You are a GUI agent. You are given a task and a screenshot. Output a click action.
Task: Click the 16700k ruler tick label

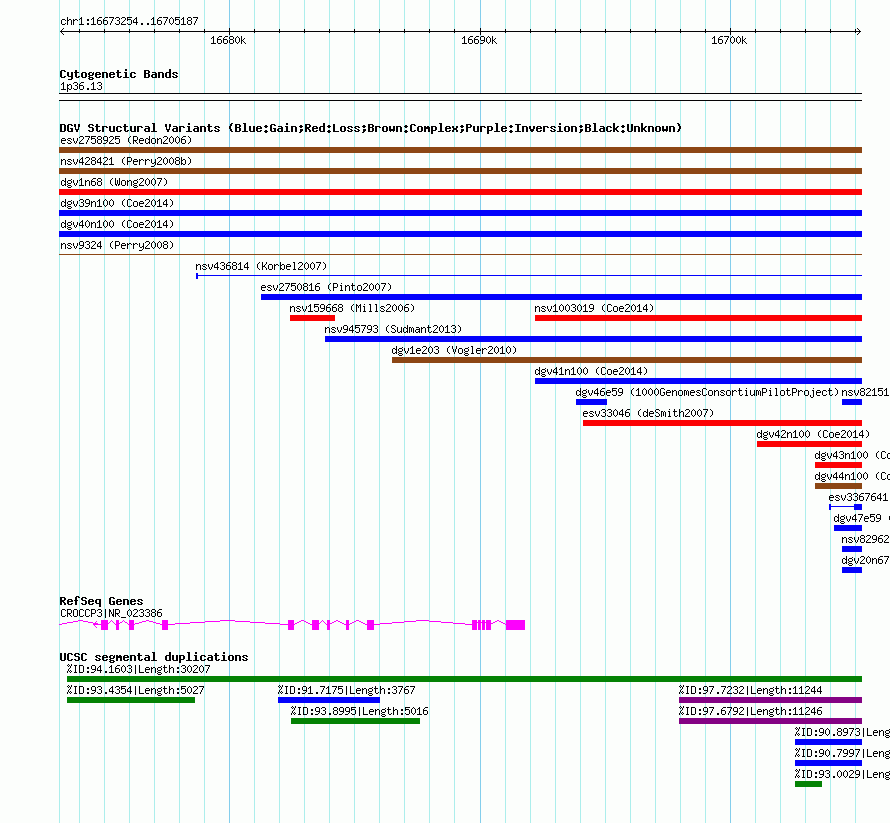coord(729,40)
